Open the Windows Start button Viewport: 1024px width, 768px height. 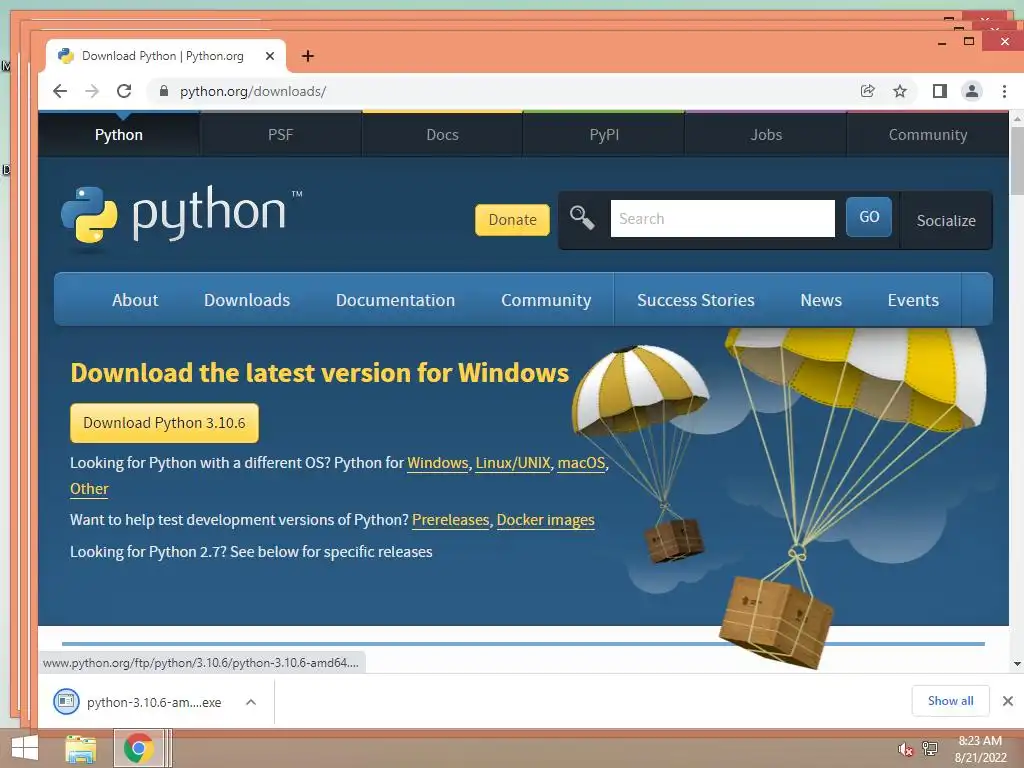coord(25,748)
